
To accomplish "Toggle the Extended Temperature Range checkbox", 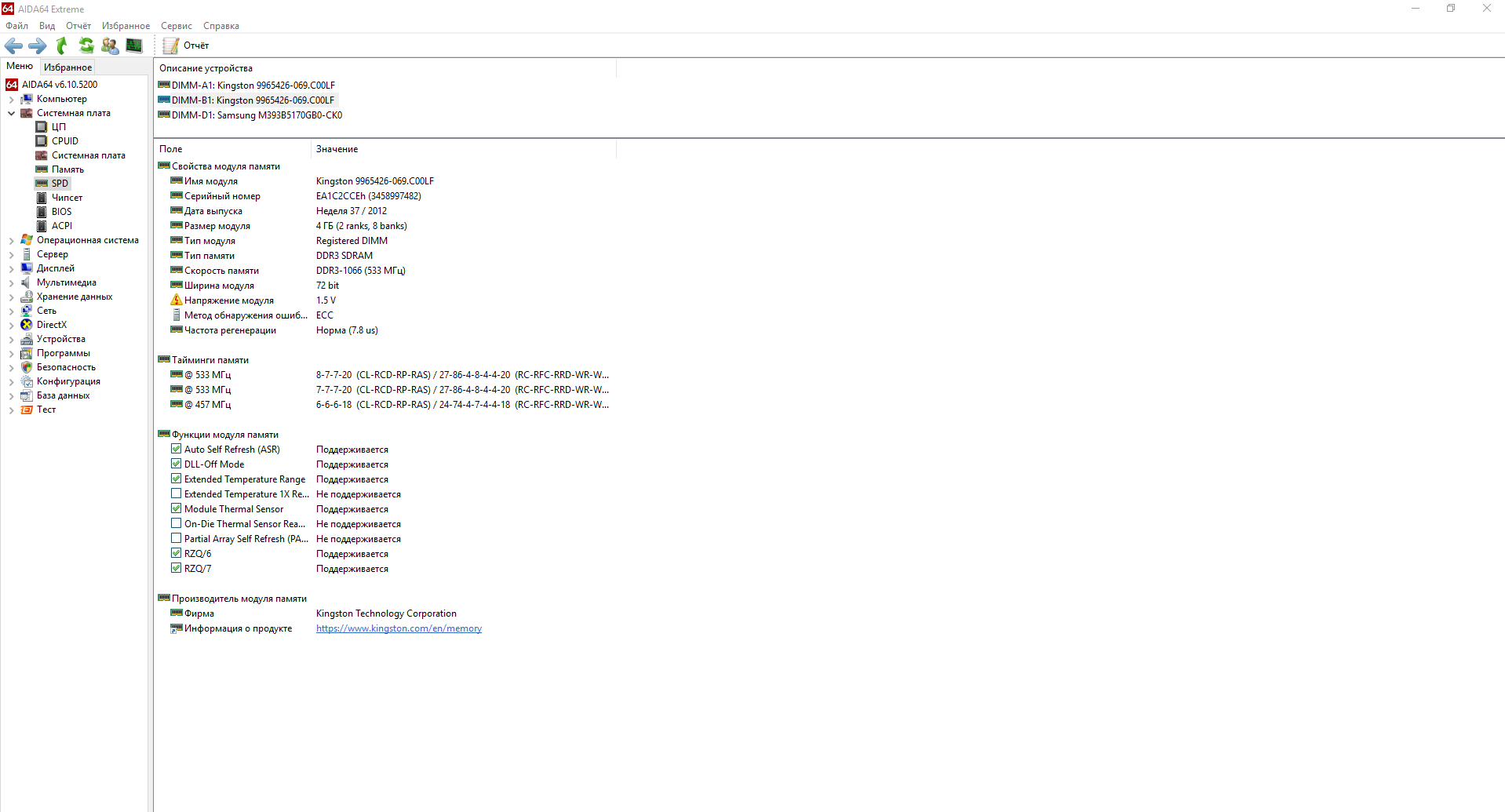I will pos(177,479).
